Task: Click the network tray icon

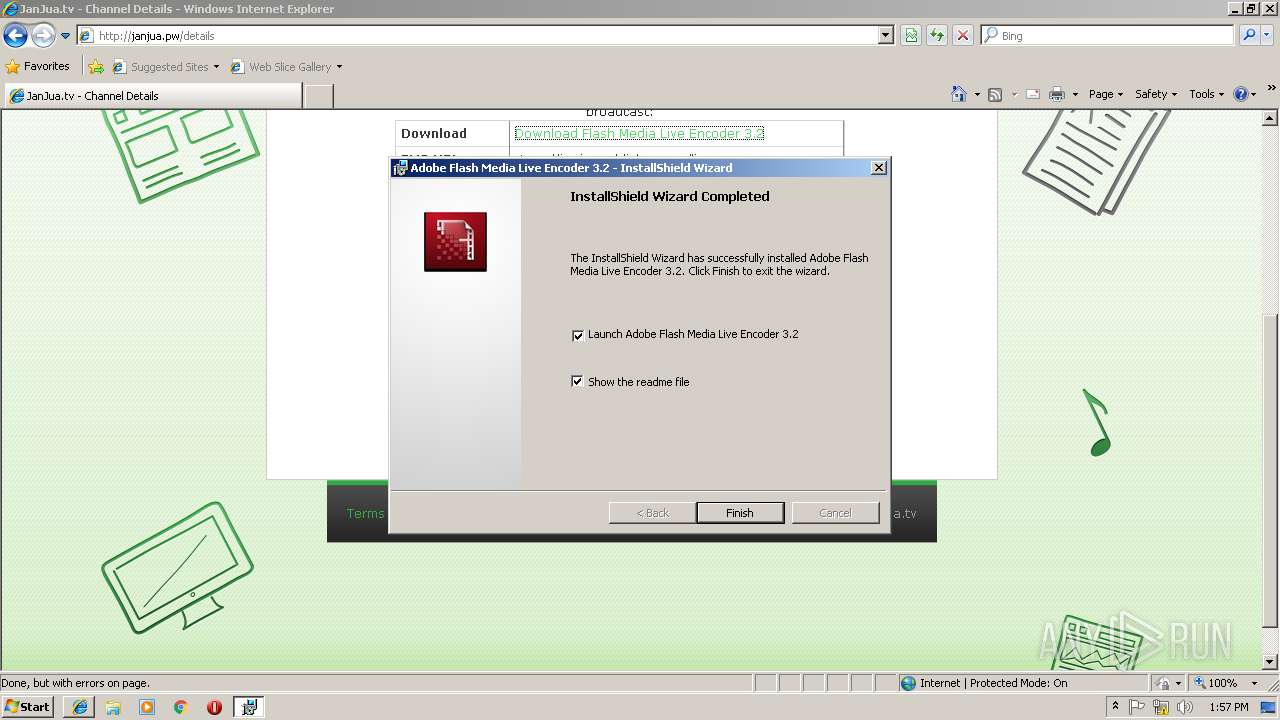Action: [x=1161, y=707]
